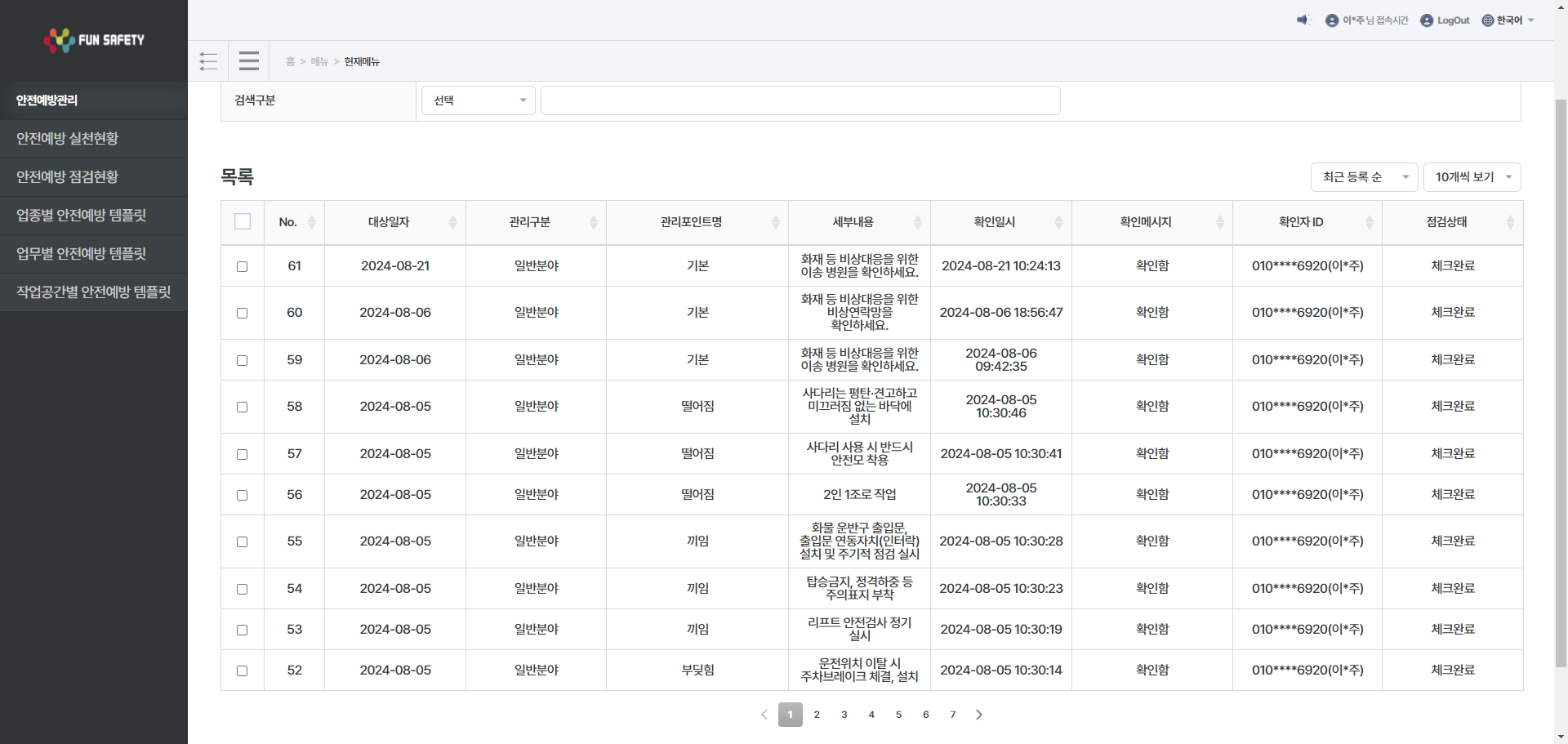Check the checkbox for row 52
The height and width of the screenshot is (744, 1568).
pyautogui.click(x=242, y=670)
